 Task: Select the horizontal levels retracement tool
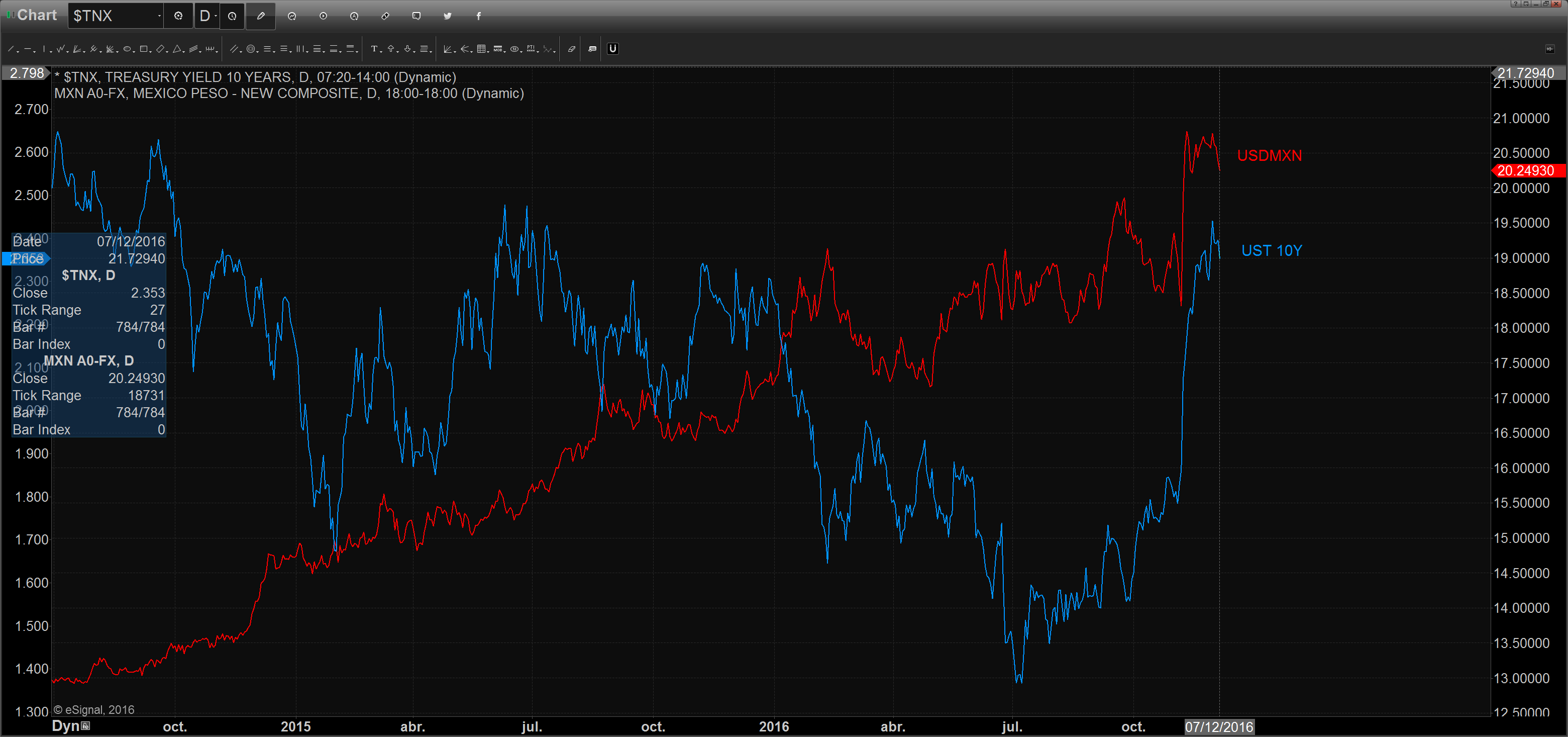click(x=267, y=49)
